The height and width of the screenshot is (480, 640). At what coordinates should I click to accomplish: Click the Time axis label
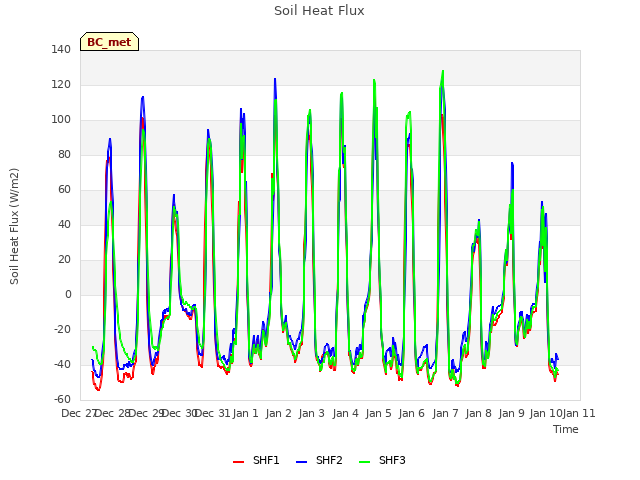(566, 429)
